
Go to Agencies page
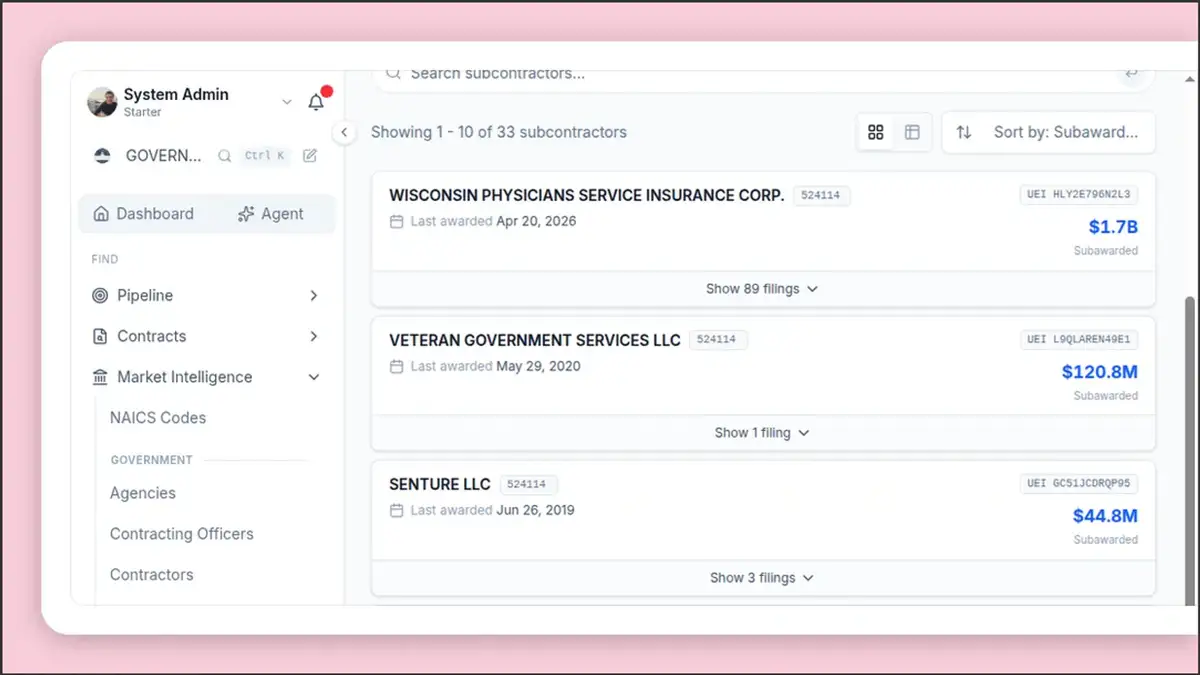[x=143, y=493]
